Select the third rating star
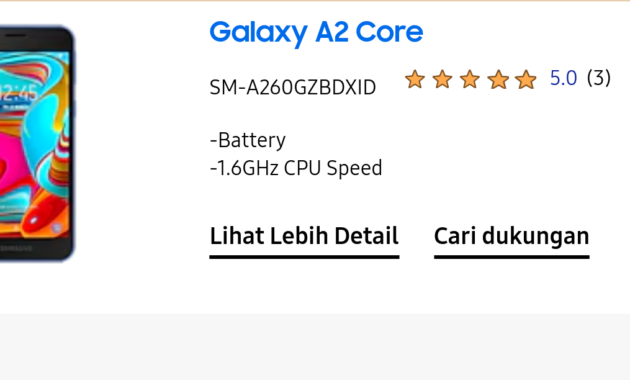The height and width of the screenshot is (380, 630). 470,79
